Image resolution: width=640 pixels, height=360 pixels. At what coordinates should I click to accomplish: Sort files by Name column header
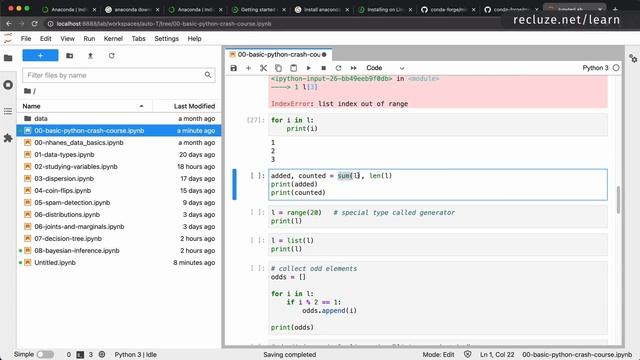(x=84, y=106)
